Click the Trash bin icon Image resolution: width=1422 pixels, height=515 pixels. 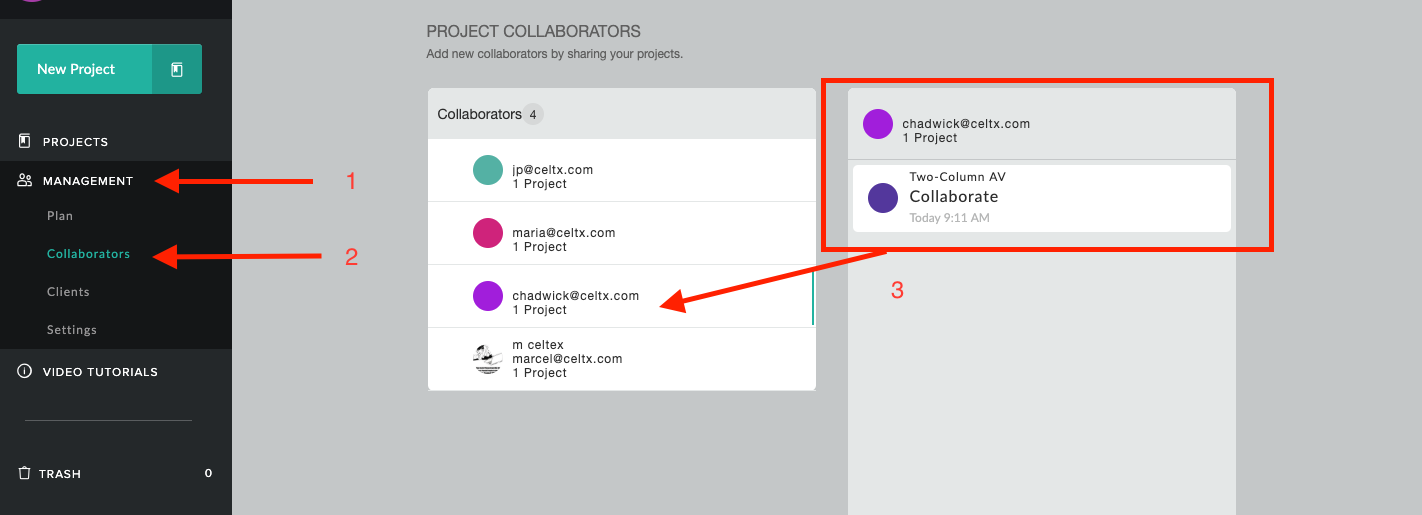[x=25, y=473]
